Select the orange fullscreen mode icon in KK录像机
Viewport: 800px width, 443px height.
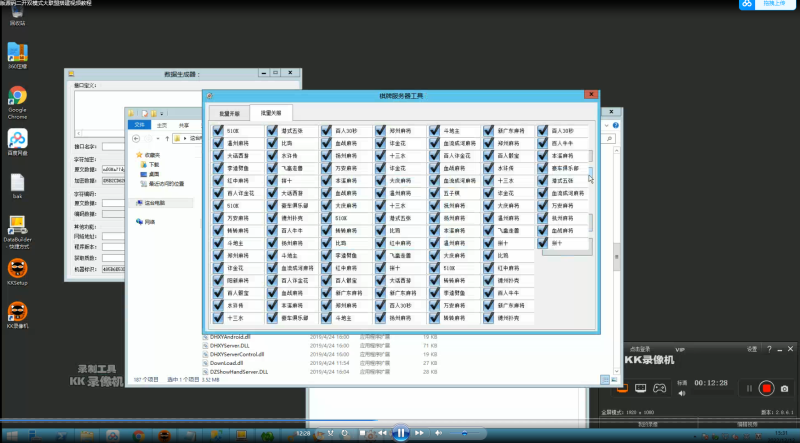tap(622, 388)
